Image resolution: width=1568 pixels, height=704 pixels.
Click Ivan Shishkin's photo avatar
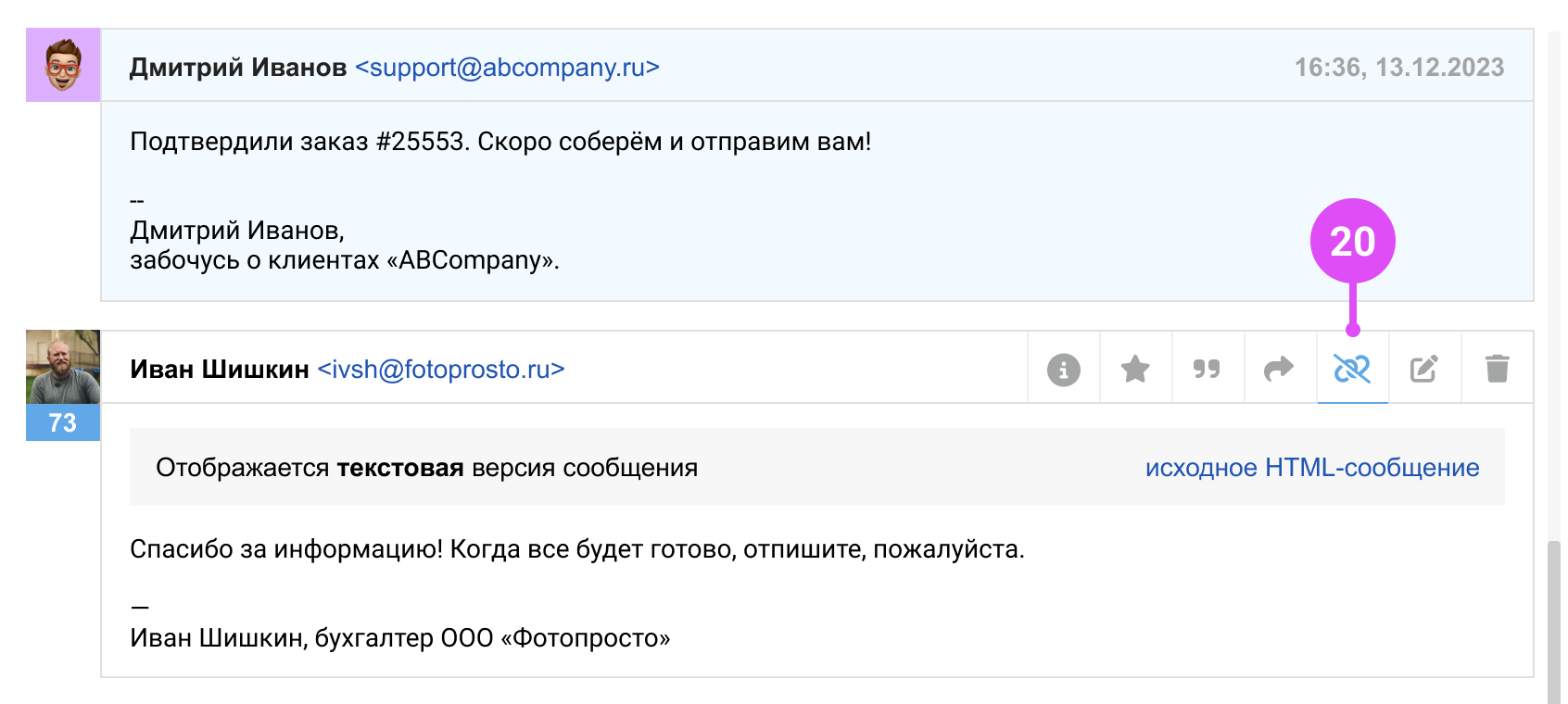tap(63, 367)
